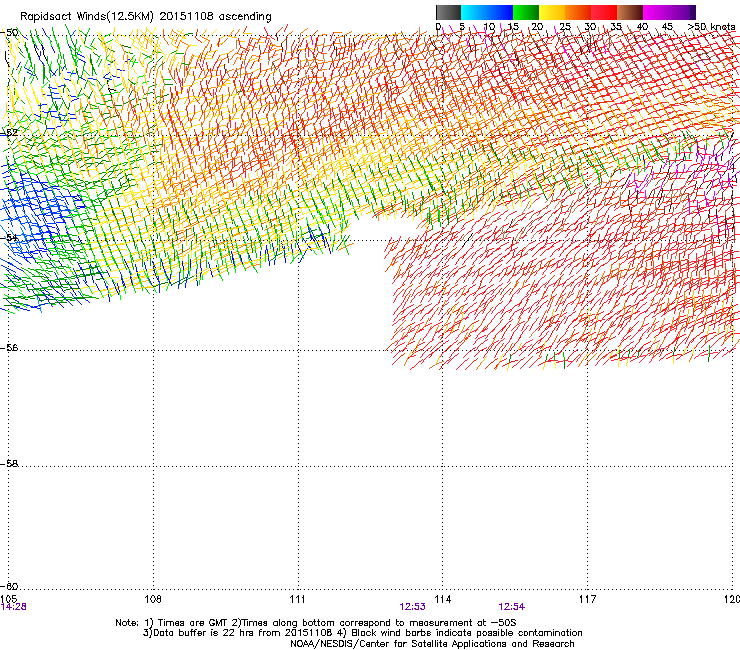Click the '105' longitude axis label
Viewport: 740px width, 650px height.
click(8, 599)
